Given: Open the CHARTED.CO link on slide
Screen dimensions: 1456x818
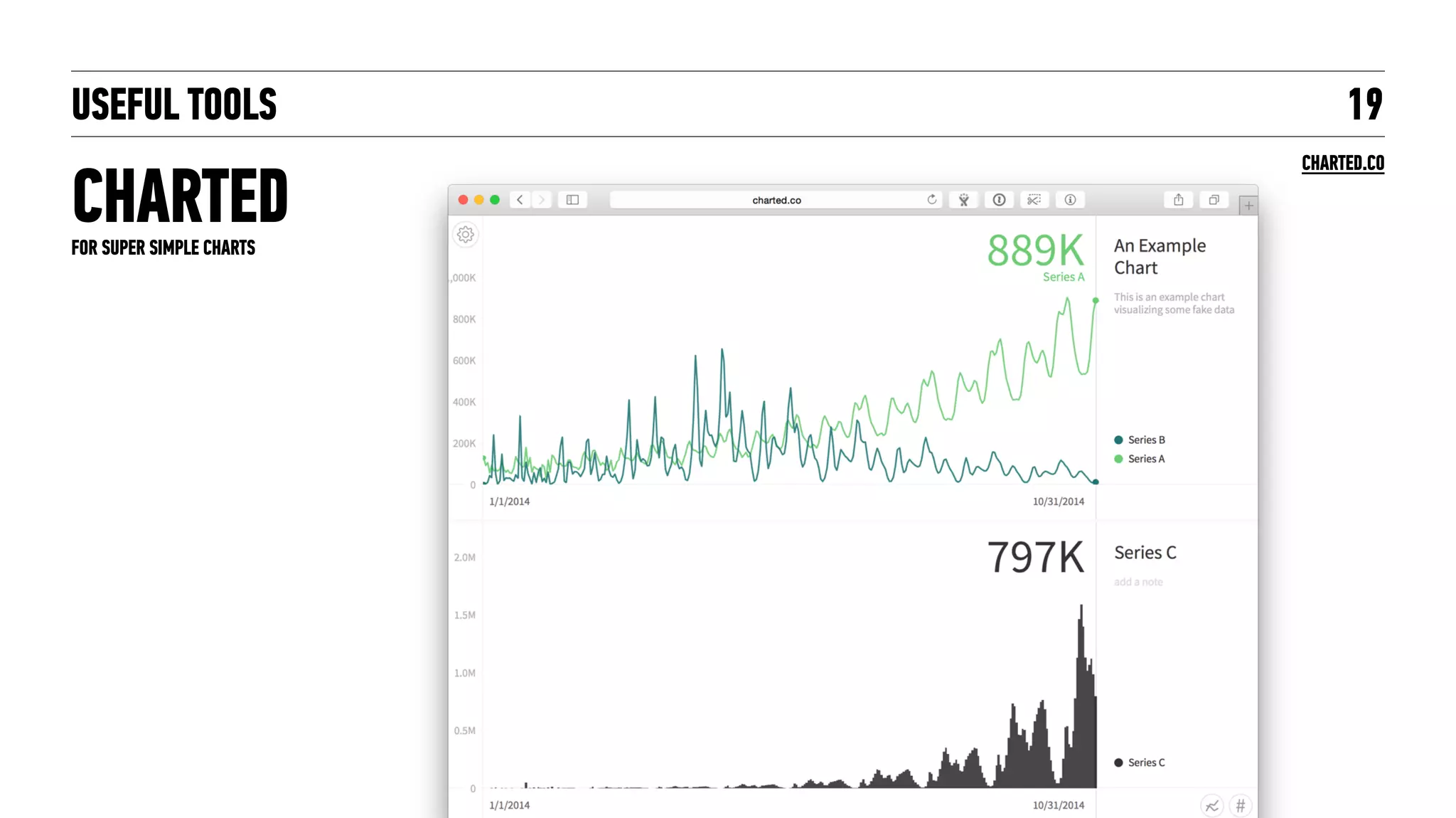Looking at the screenshot, I should [1342, 164].
